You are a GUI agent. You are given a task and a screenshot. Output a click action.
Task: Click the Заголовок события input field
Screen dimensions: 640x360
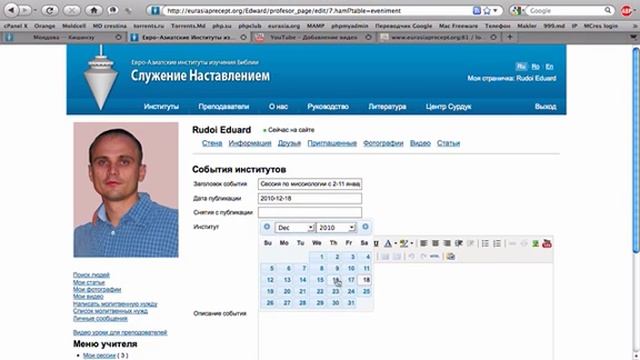pyautogui.click(x=310, y=184)
